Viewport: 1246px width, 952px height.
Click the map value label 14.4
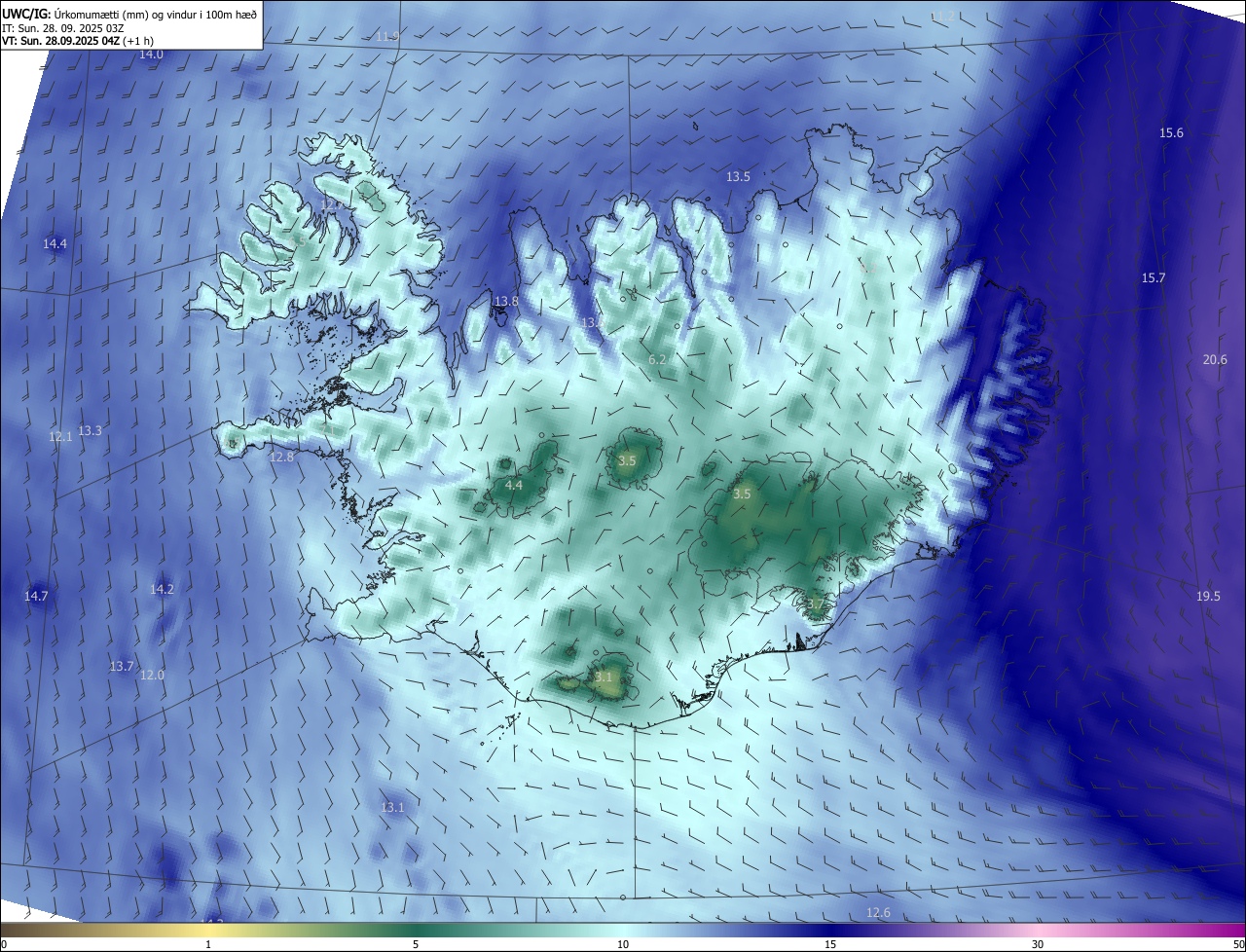coord(55,243)
